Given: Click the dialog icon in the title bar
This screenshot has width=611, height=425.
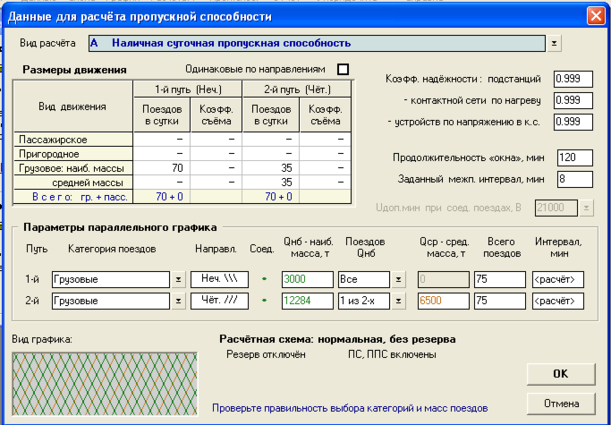Looking at the screenshot, I should pos(11,17).
